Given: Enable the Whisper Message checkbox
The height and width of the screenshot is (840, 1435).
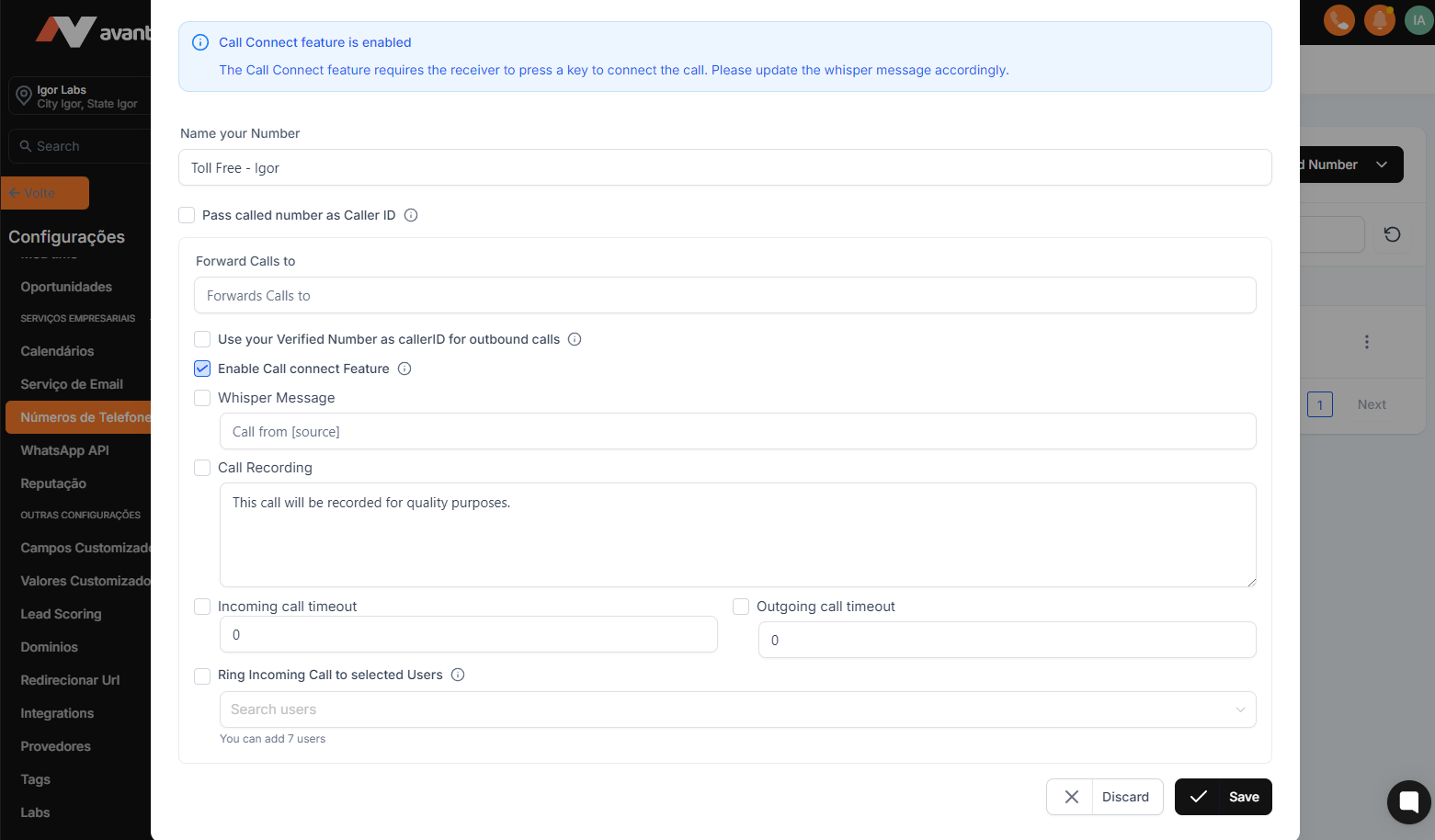Looking at the screenshot, I should pyautogui.click(x=202, y=398).
